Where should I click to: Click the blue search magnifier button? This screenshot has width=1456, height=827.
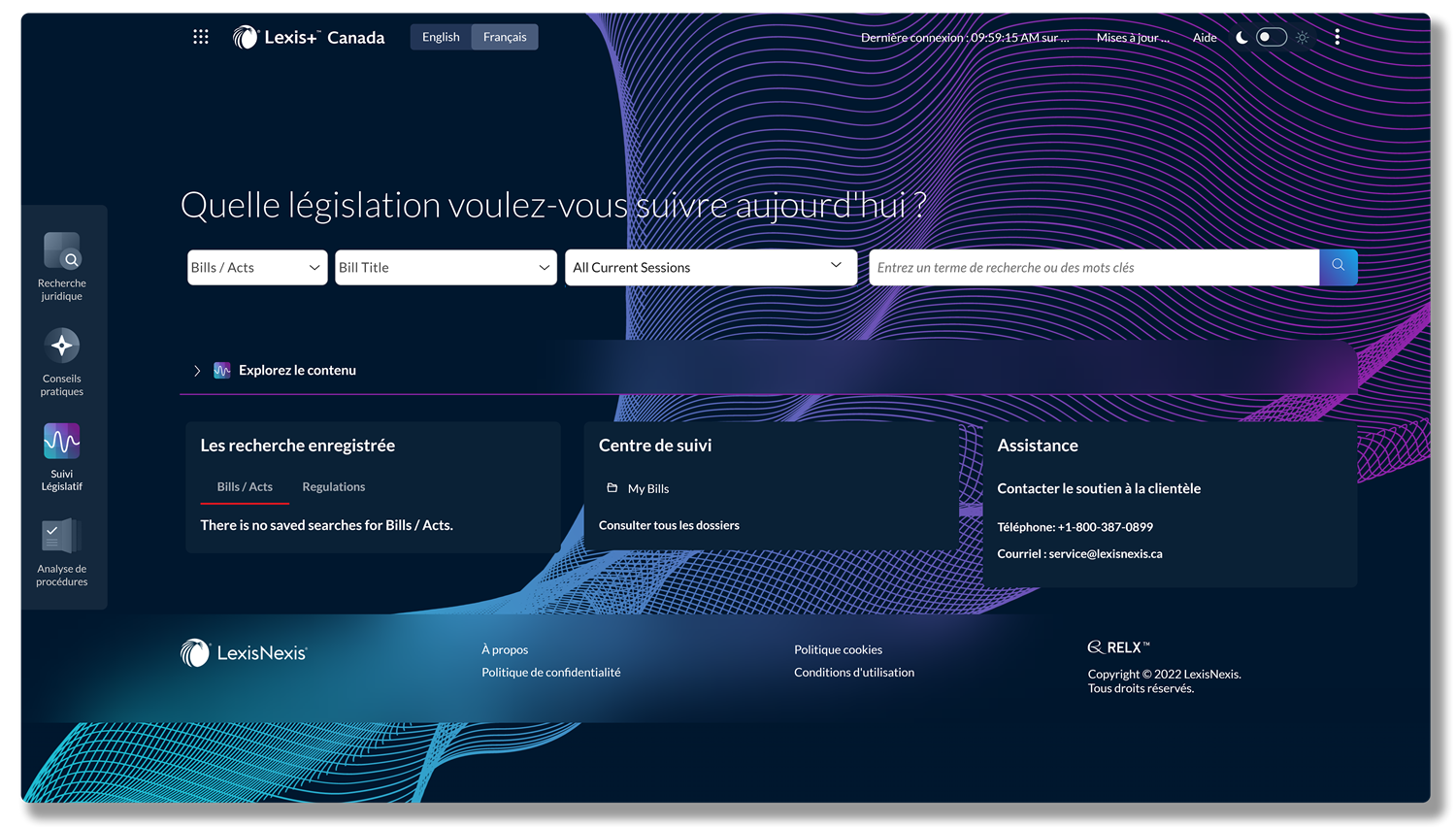pyautogui.click(x=1338, y=267)
